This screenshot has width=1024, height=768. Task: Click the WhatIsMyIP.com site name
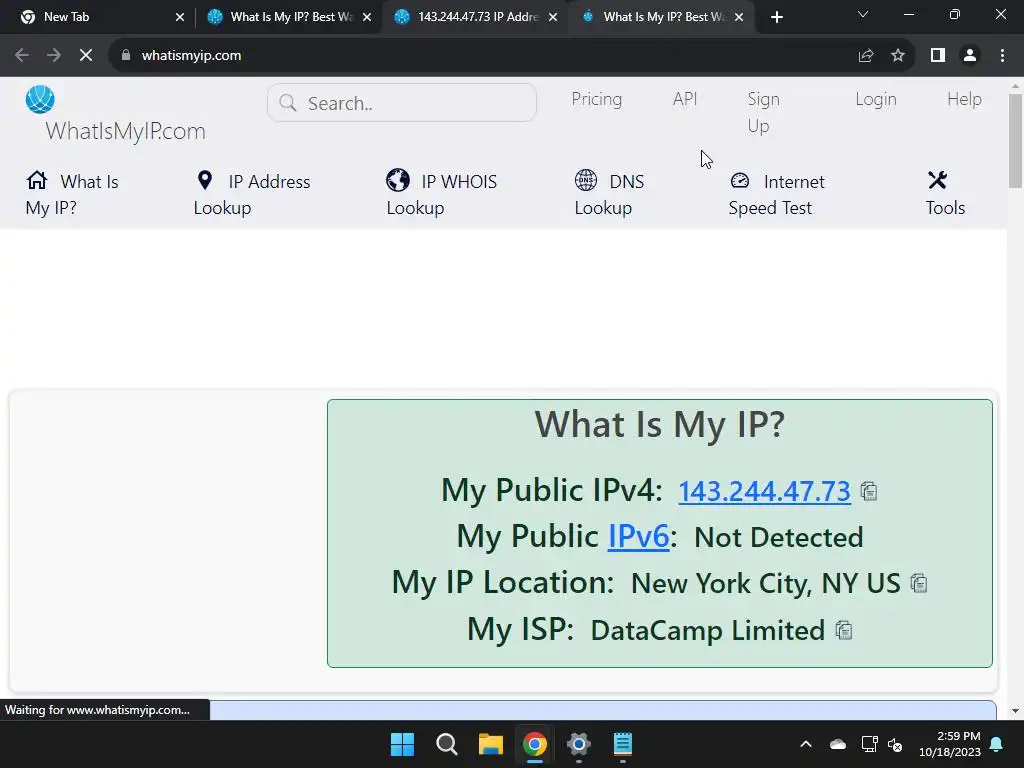tap(125, 131)
